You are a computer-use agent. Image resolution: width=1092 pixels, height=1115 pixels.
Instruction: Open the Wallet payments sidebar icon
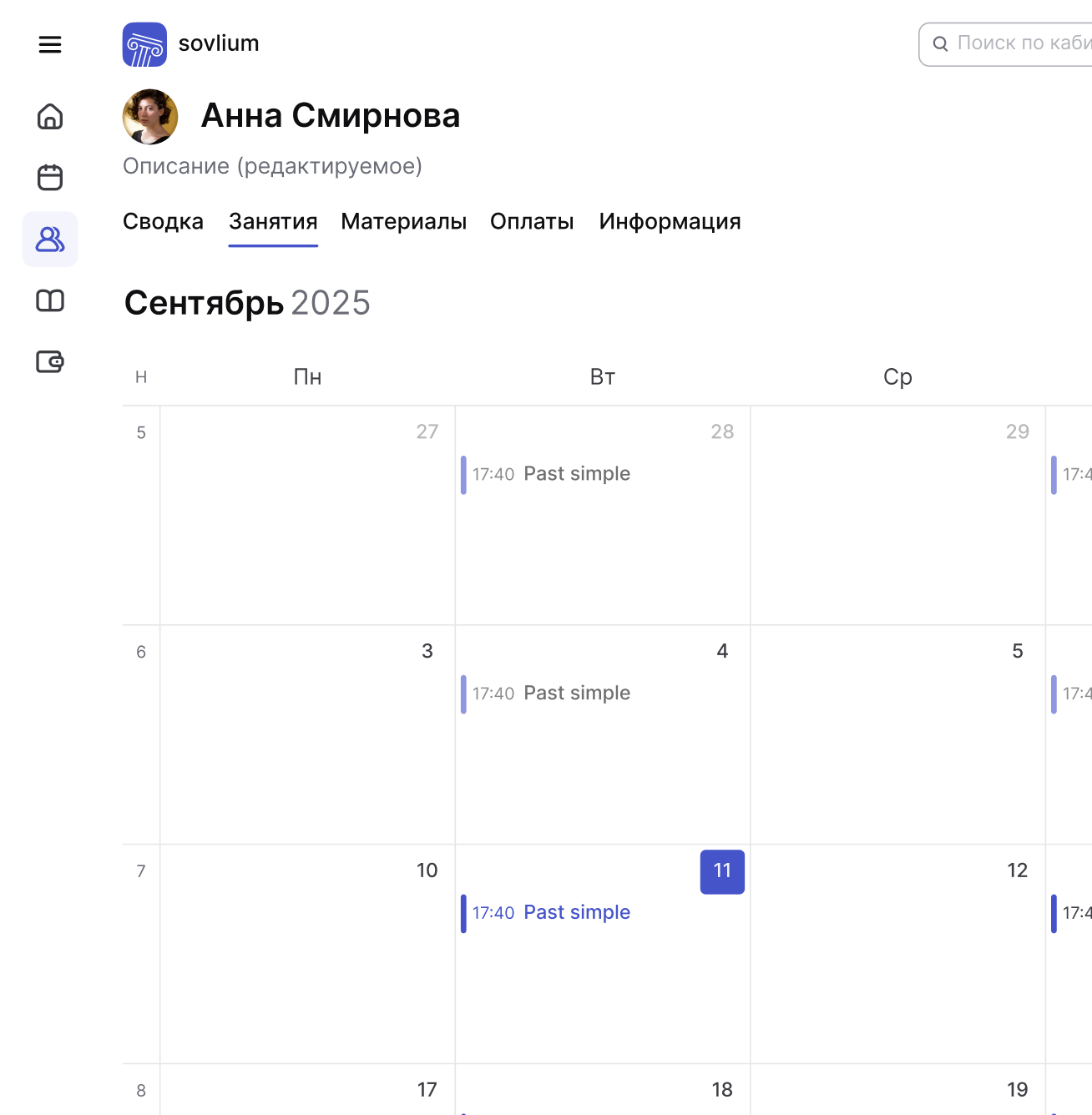pyautogui.click(x=50, y=361)
